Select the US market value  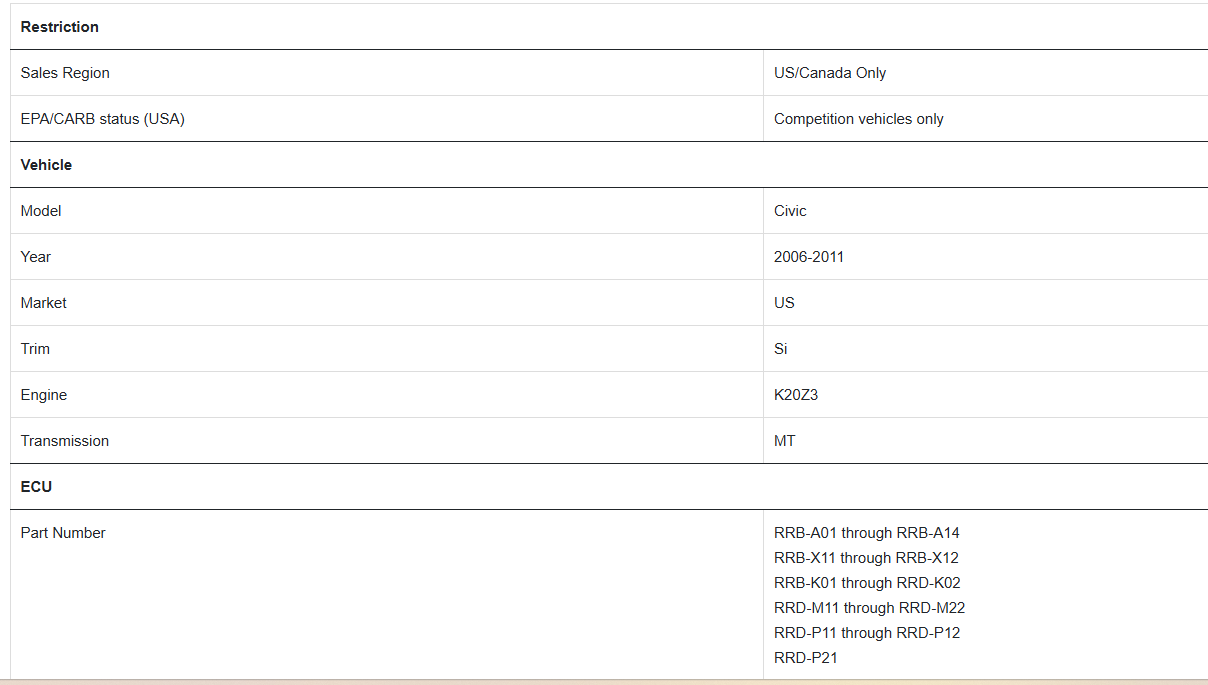click(784, 303)
